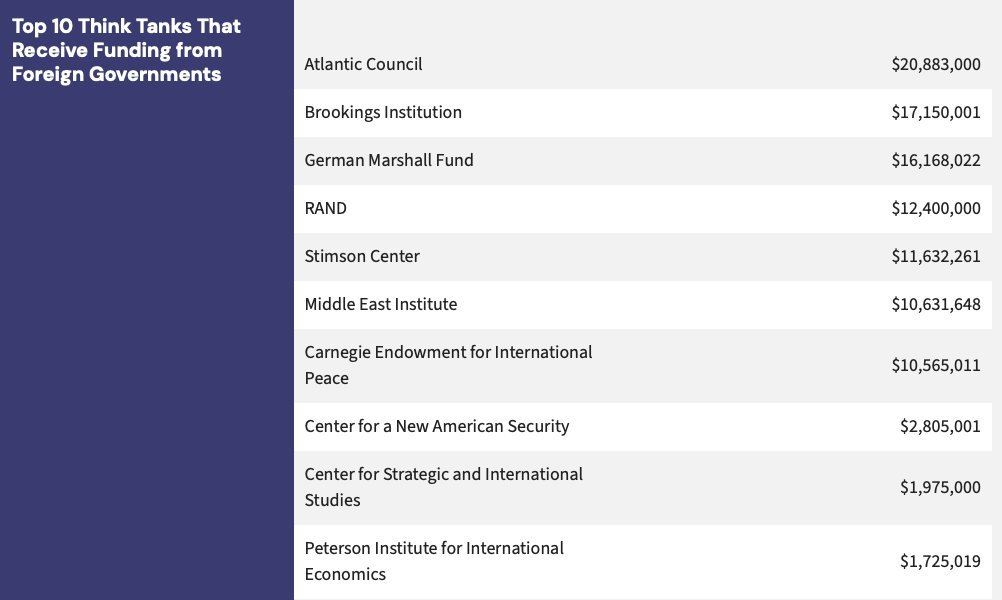
Task: Click the $20,883,000 funding amount
Action: [936, 64]
